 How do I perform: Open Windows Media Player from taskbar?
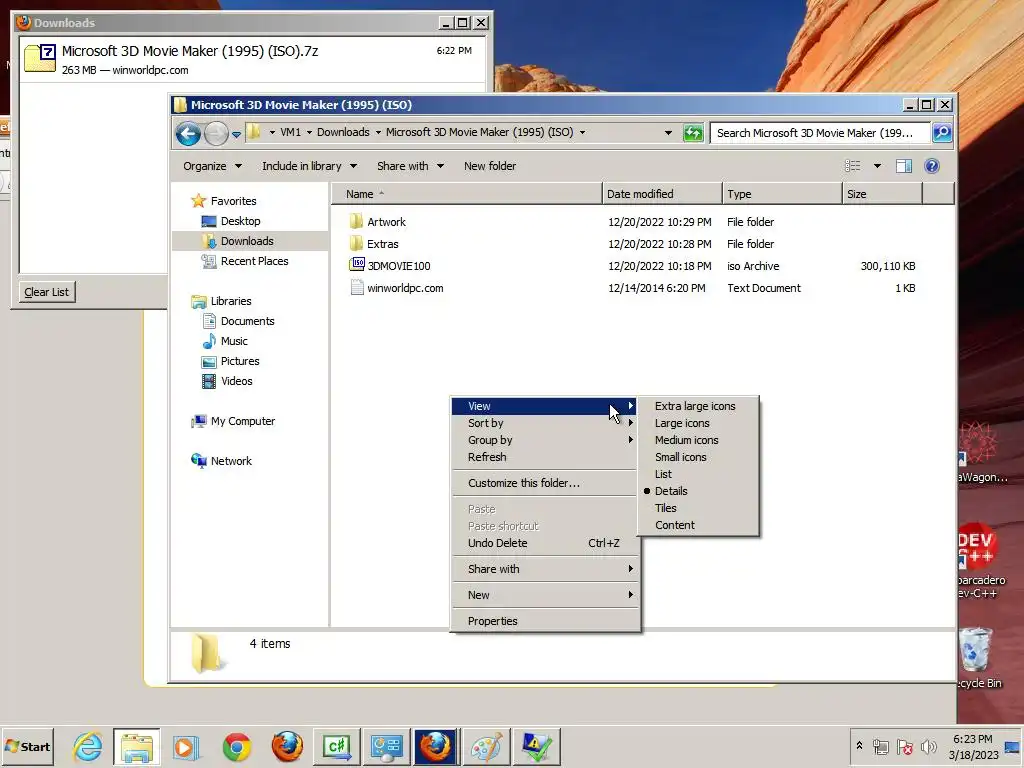tap(185, 746)
